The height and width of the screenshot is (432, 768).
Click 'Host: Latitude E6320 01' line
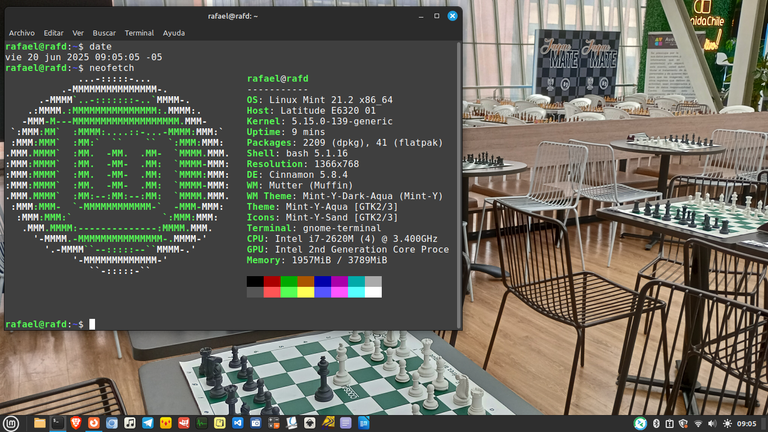[312, 111]
